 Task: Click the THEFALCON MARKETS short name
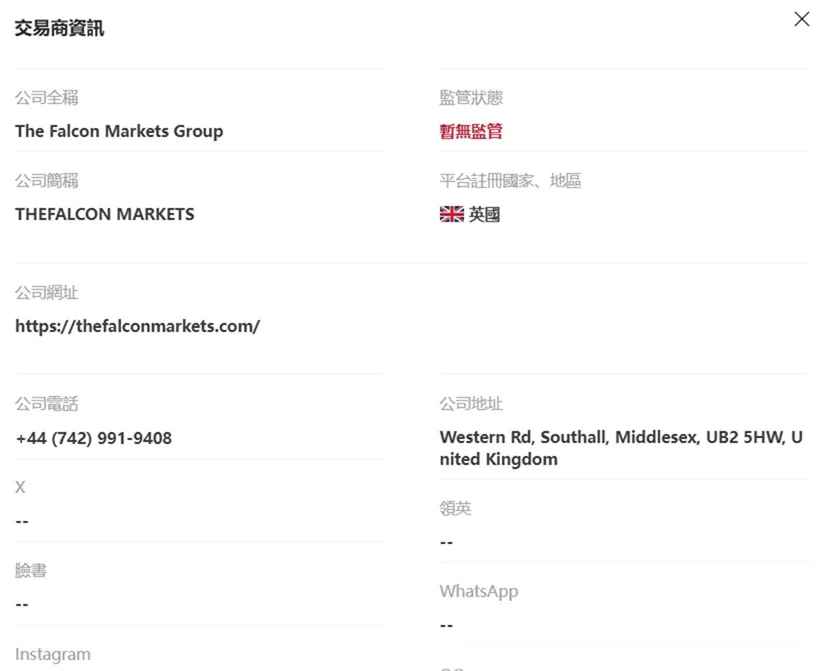104,214
